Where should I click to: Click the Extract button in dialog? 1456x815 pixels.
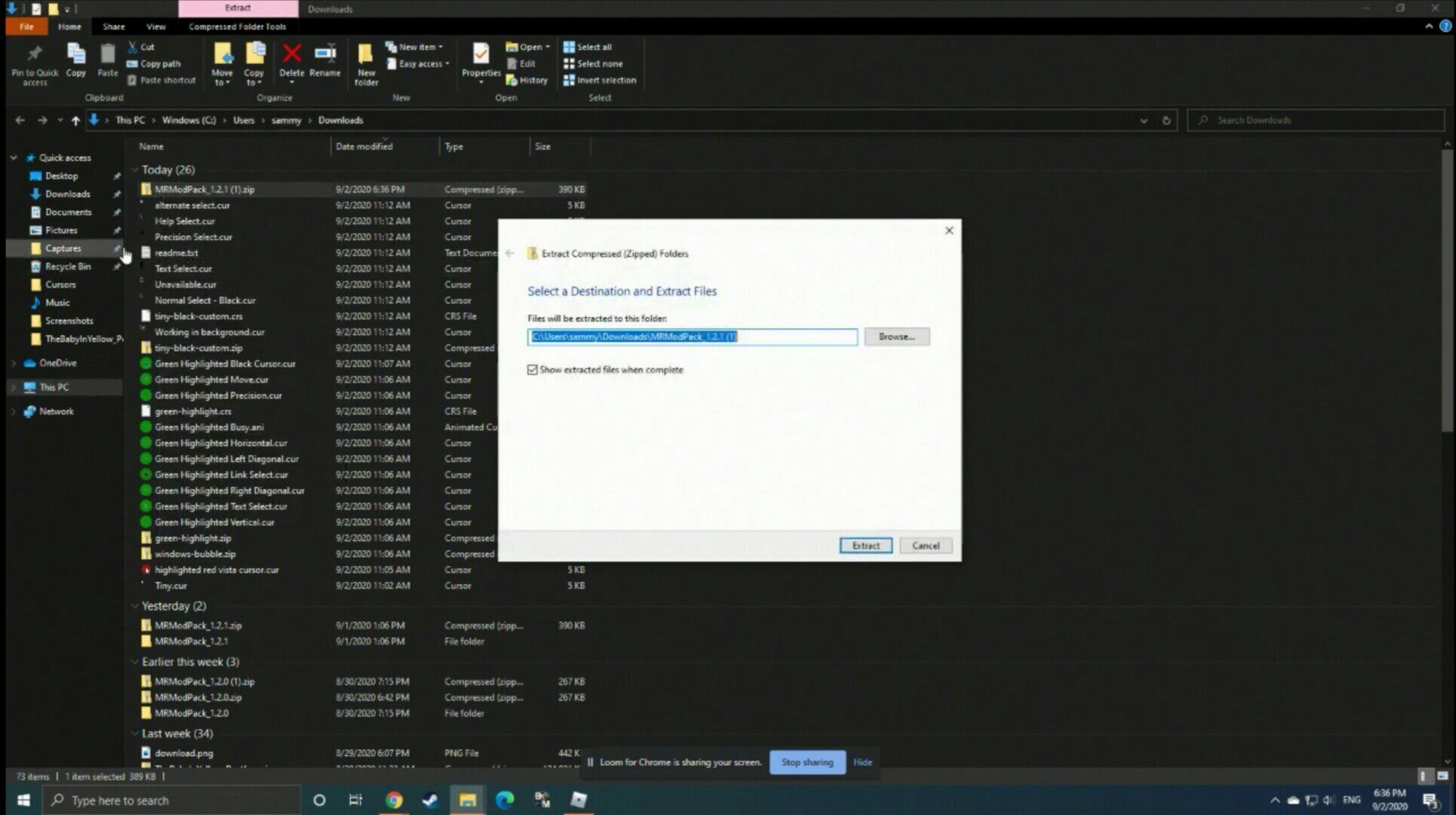click(865, 546)
